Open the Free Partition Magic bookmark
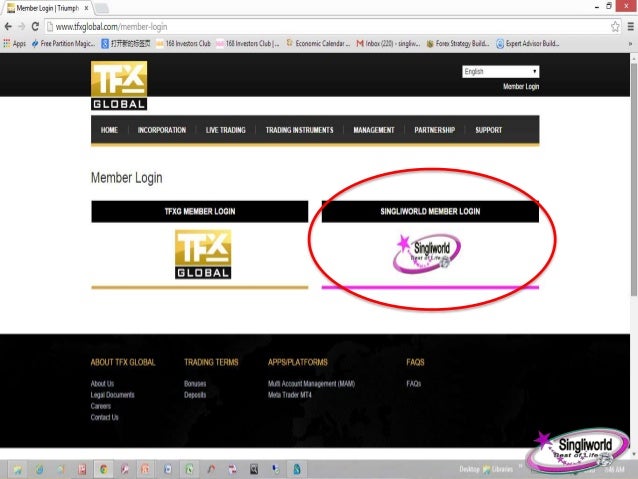 [x=63, y=43]
